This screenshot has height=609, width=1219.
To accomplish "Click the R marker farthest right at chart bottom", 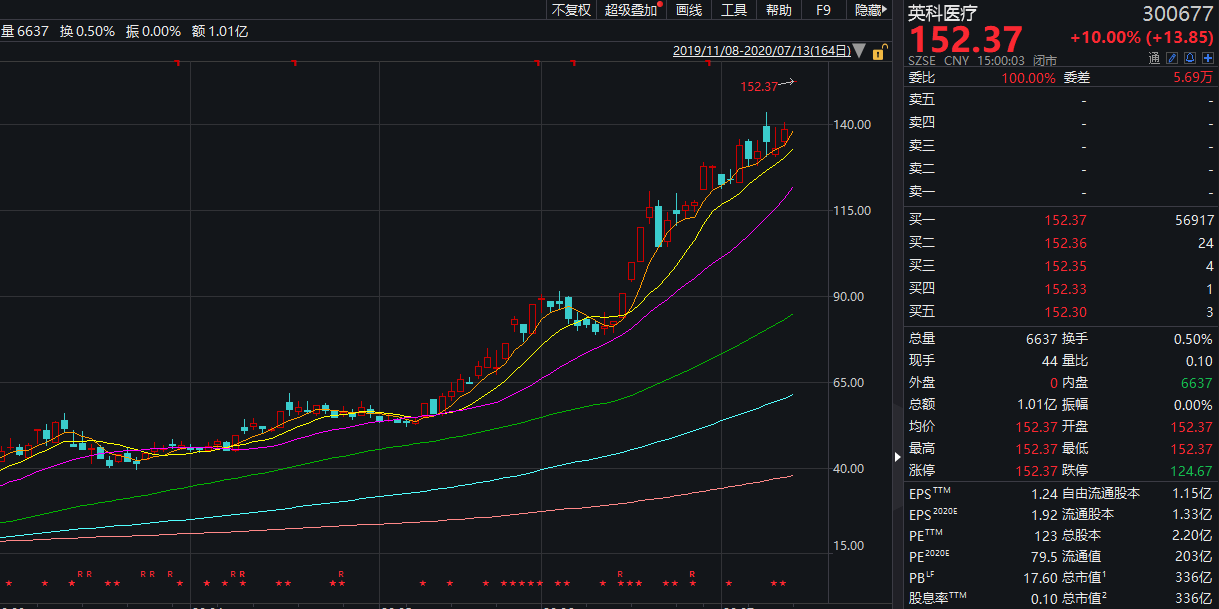I will pos(692,574).
